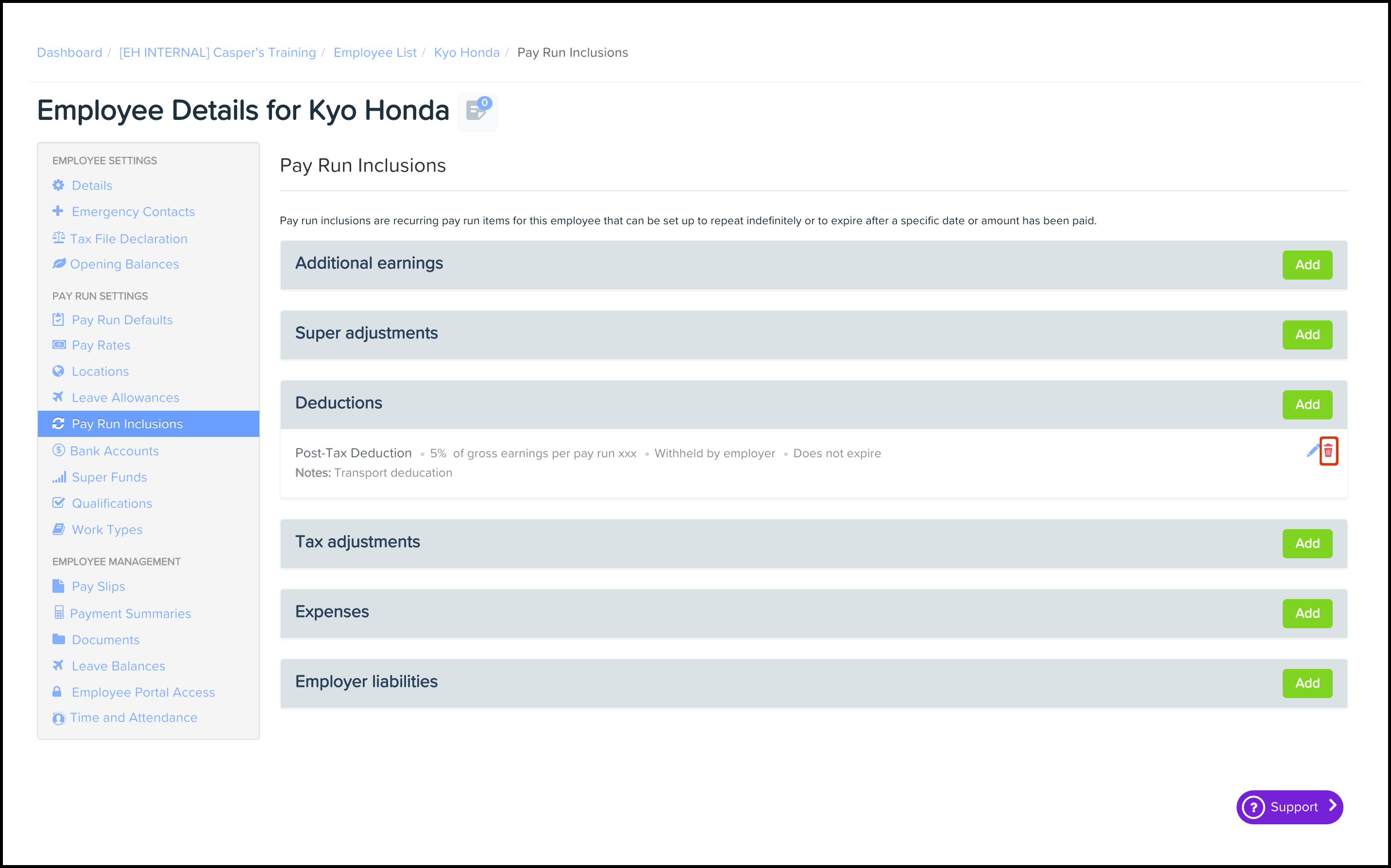The width and height of the screenshot is (1391, 868).
Task: Go to the Tax File Declaration page
Action: click(x=129, y=239)
